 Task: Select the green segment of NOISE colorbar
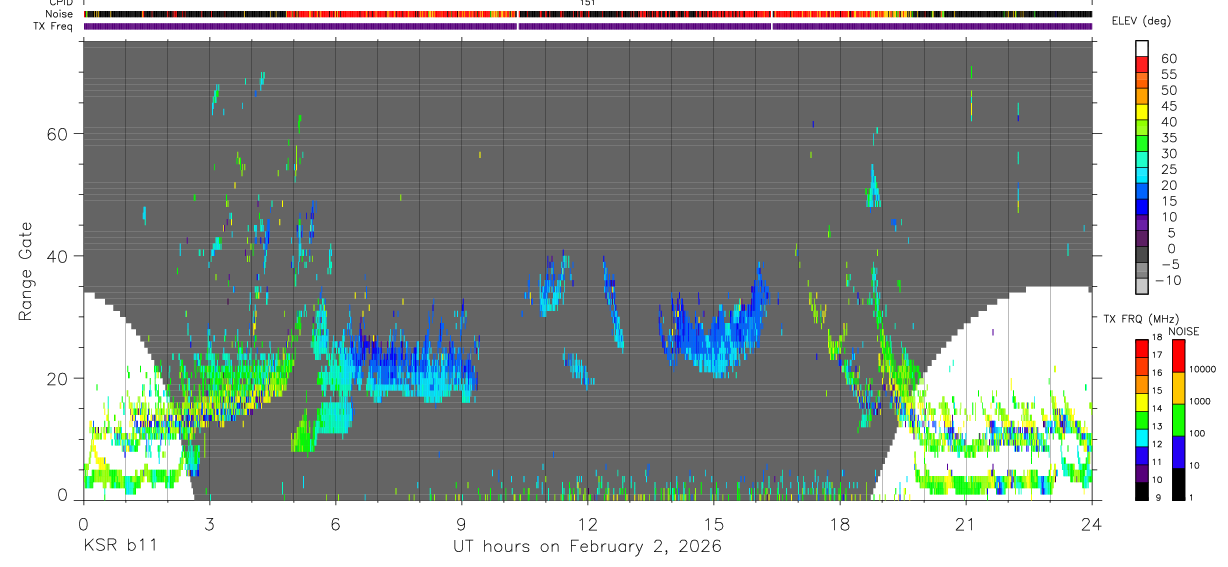pos(1178,420)
